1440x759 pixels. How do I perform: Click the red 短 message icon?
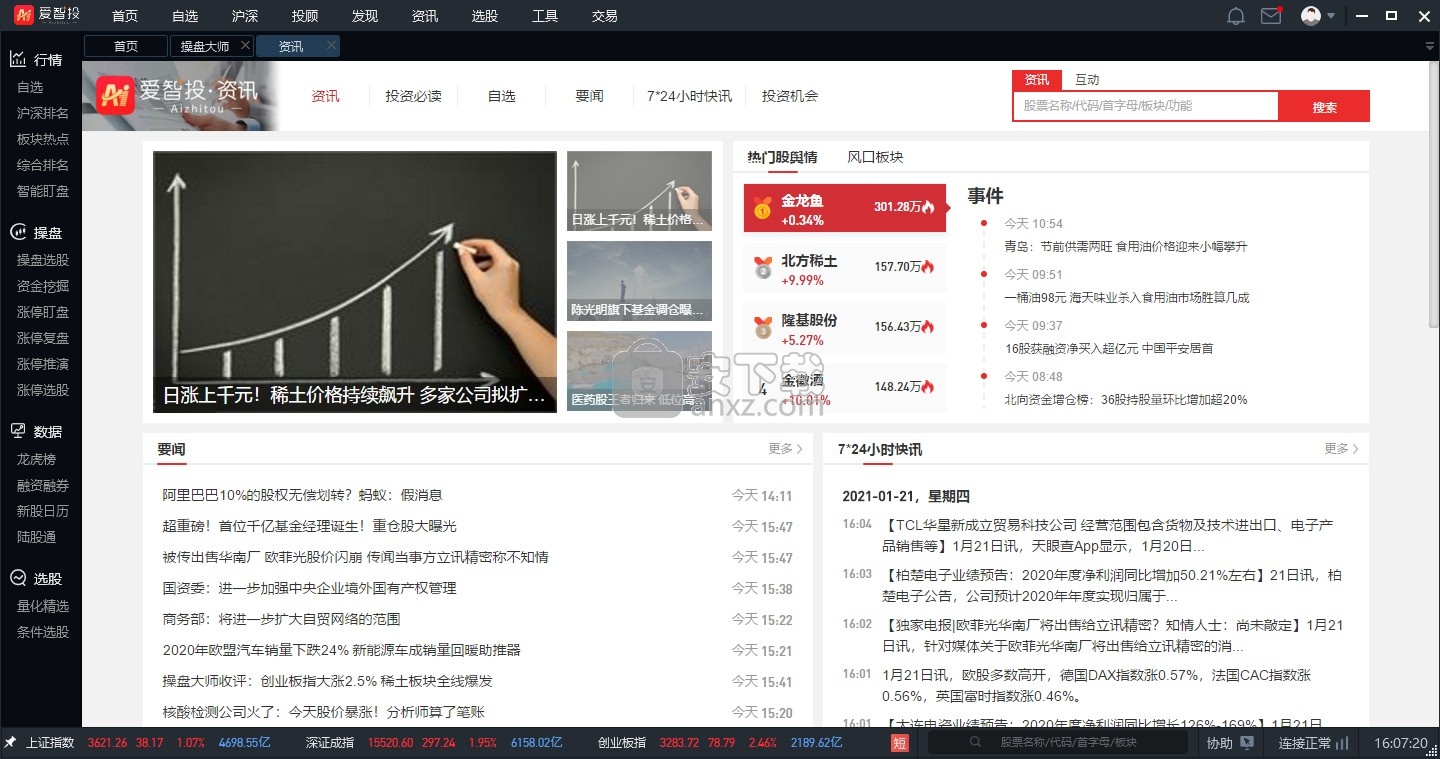(900, 743)
